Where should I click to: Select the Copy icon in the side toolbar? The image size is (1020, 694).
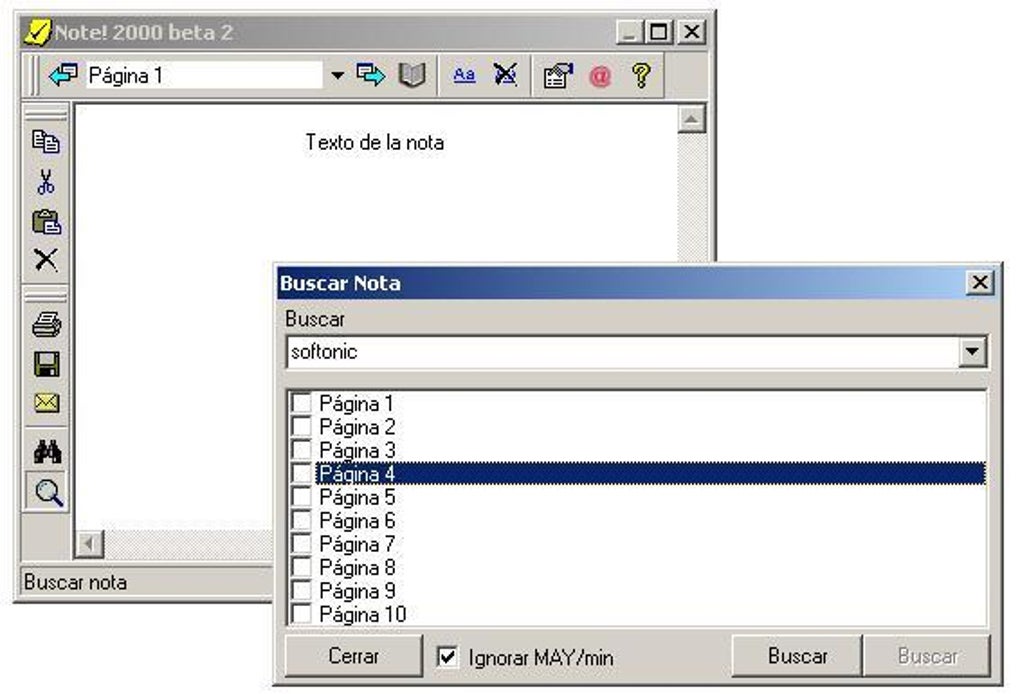coord(44,142)
